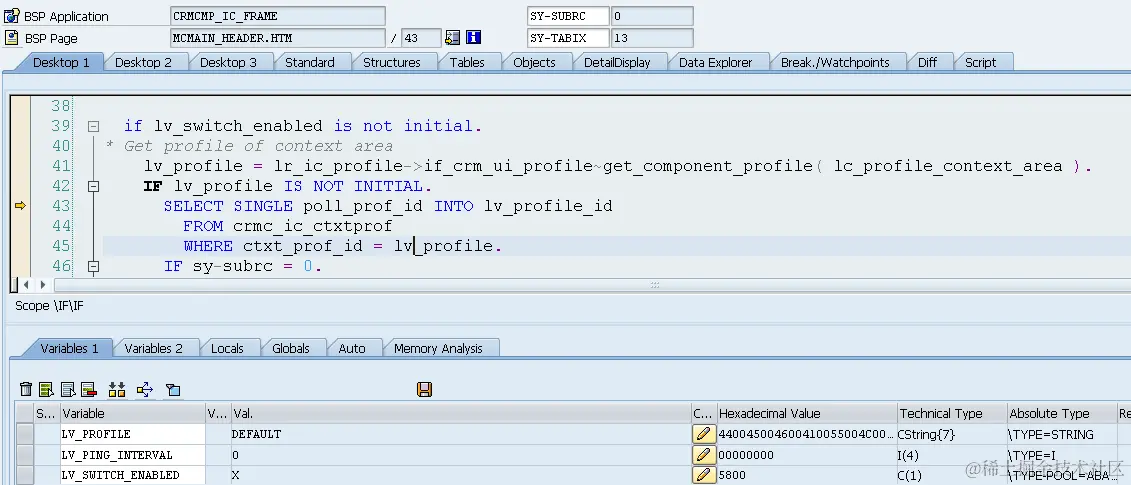Switch to the Auto tab

(x=352, y=348)
